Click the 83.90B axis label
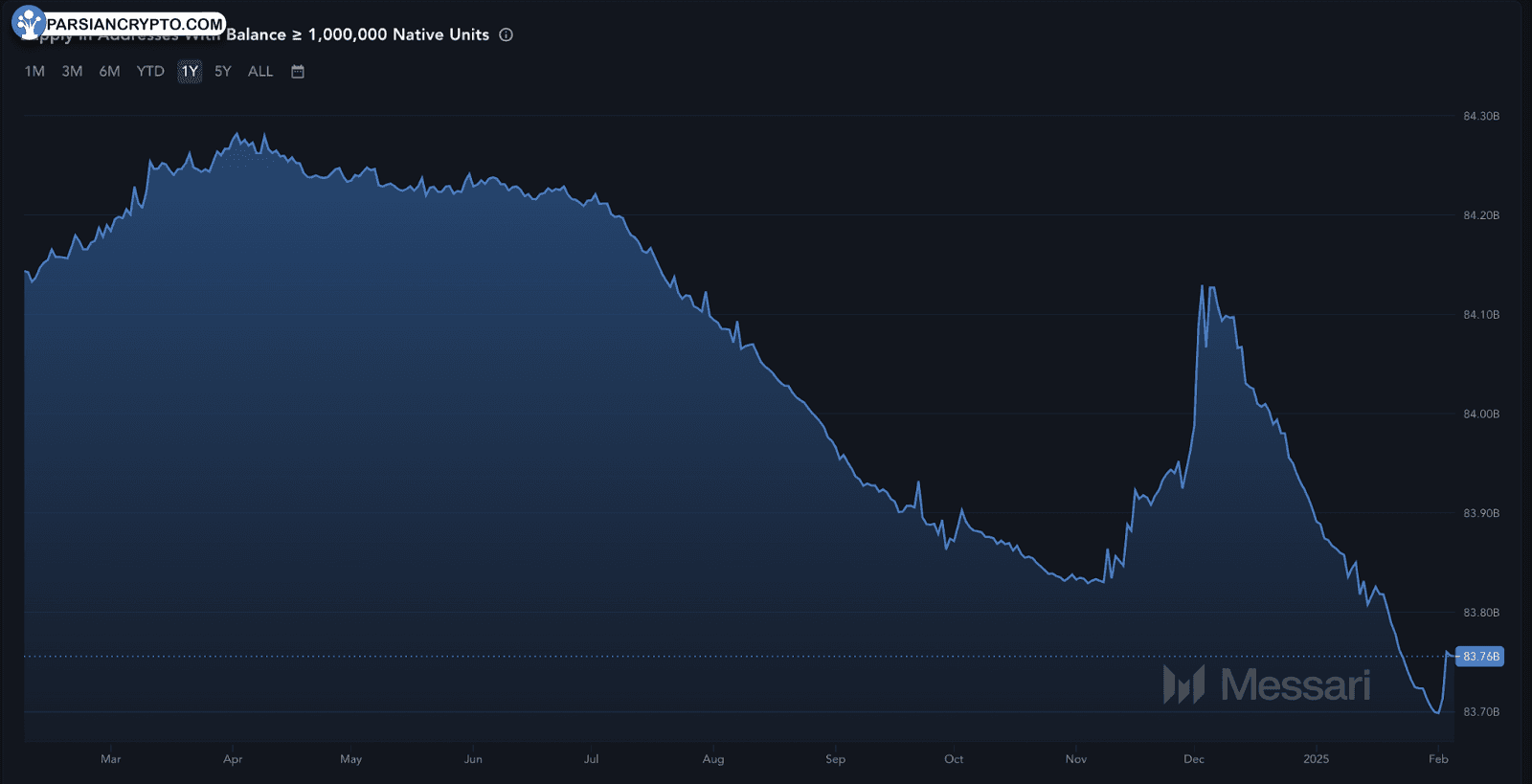This screenshot has height=784, width=1532. 1481,513
